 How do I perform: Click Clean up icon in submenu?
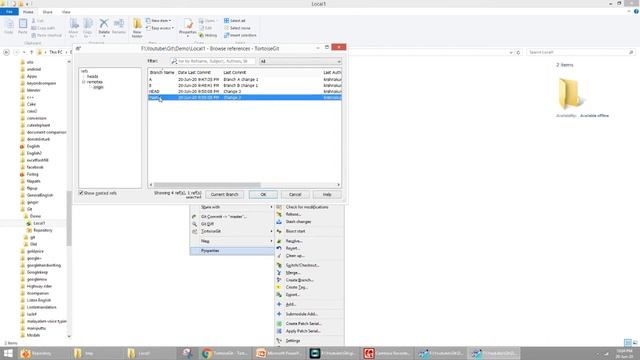click(x=279, y=256)
